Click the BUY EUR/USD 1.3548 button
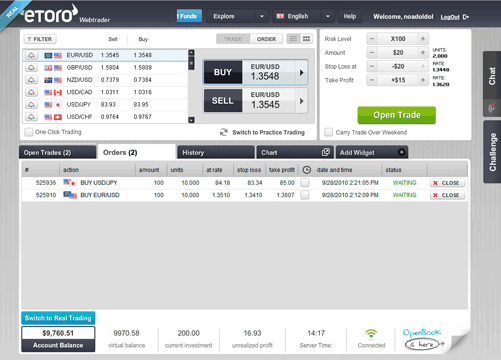This screenshot has height=360, width=501. point(256,72)
